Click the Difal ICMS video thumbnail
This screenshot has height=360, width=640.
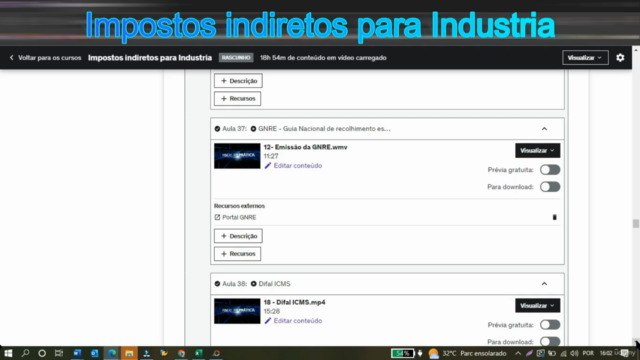237,311
